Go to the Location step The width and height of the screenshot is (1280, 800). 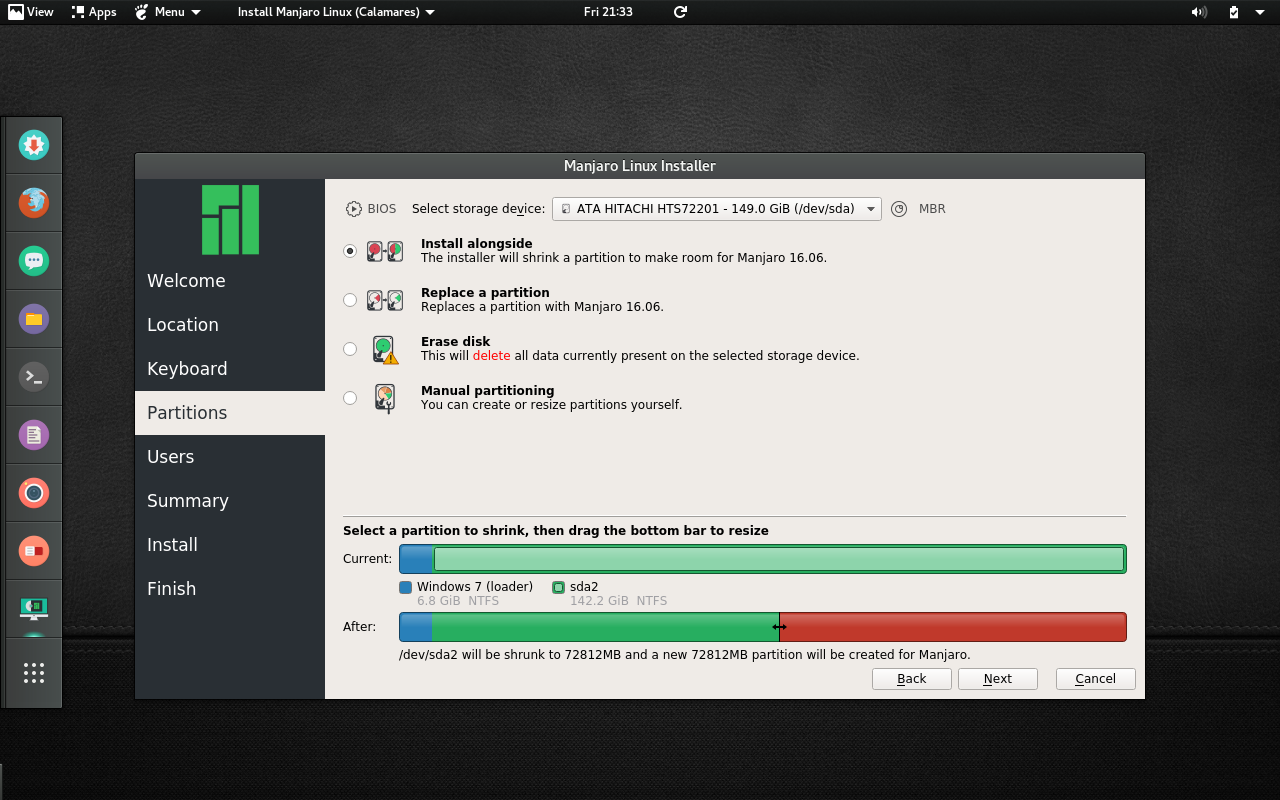pos(230,325)
